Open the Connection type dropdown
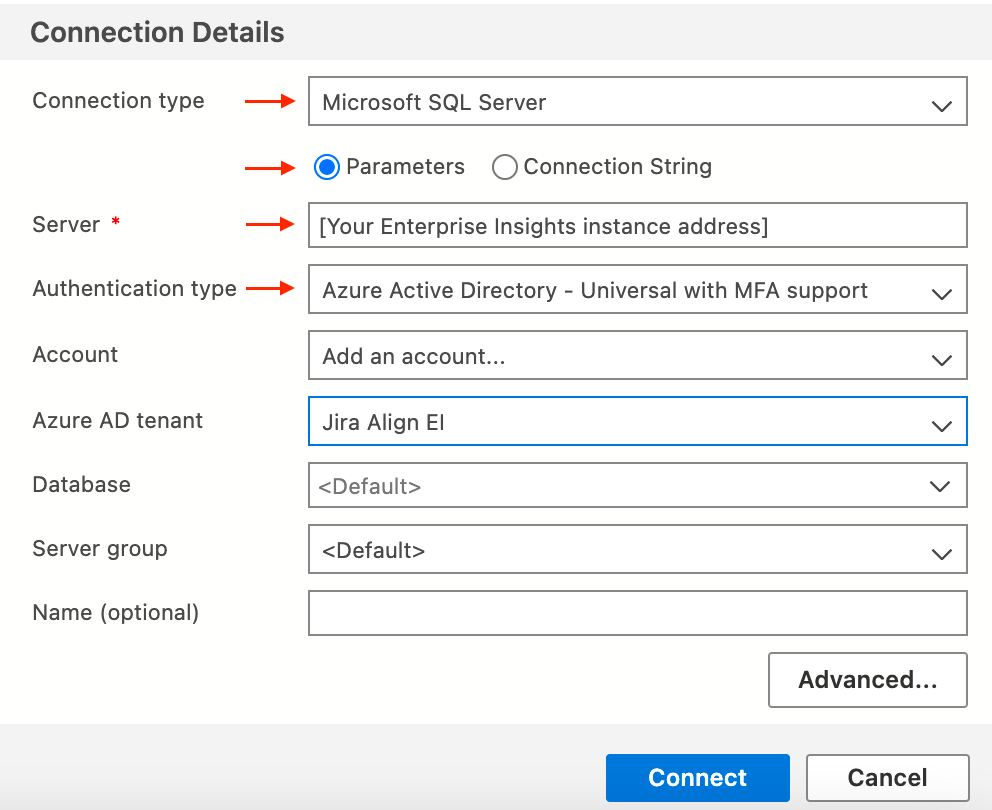Viewport: 992px width, 810px height. click(x=637, y=102)
